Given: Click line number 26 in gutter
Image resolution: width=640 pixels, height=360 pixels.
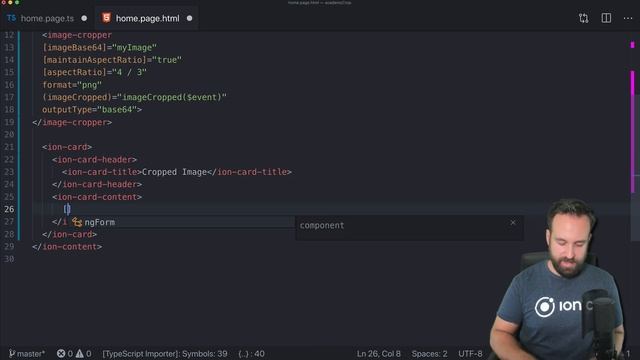Looking at the screenshot, I should 9,209.
